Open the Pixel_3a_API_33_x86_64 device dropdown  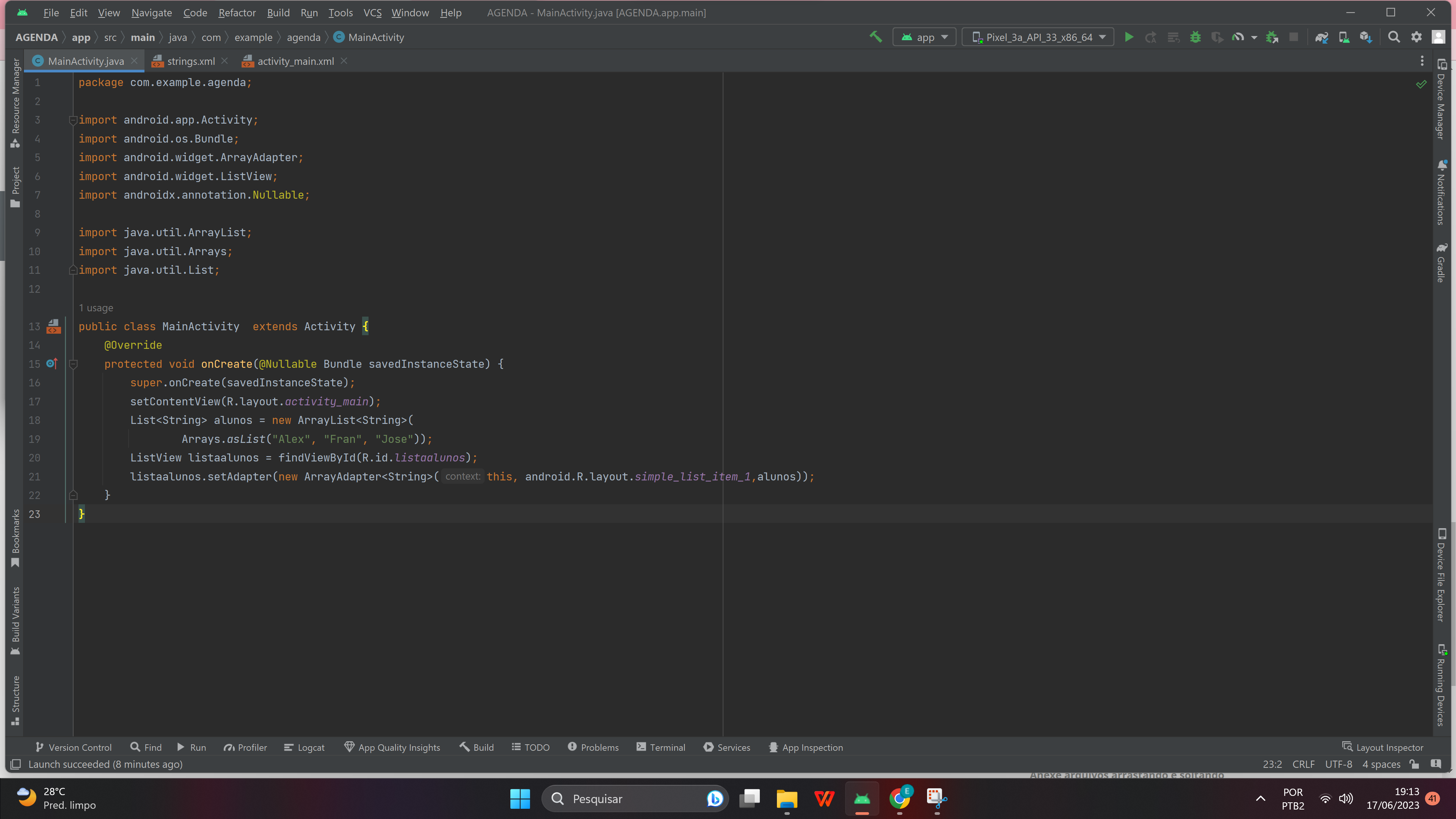(x=1038, y=37)
